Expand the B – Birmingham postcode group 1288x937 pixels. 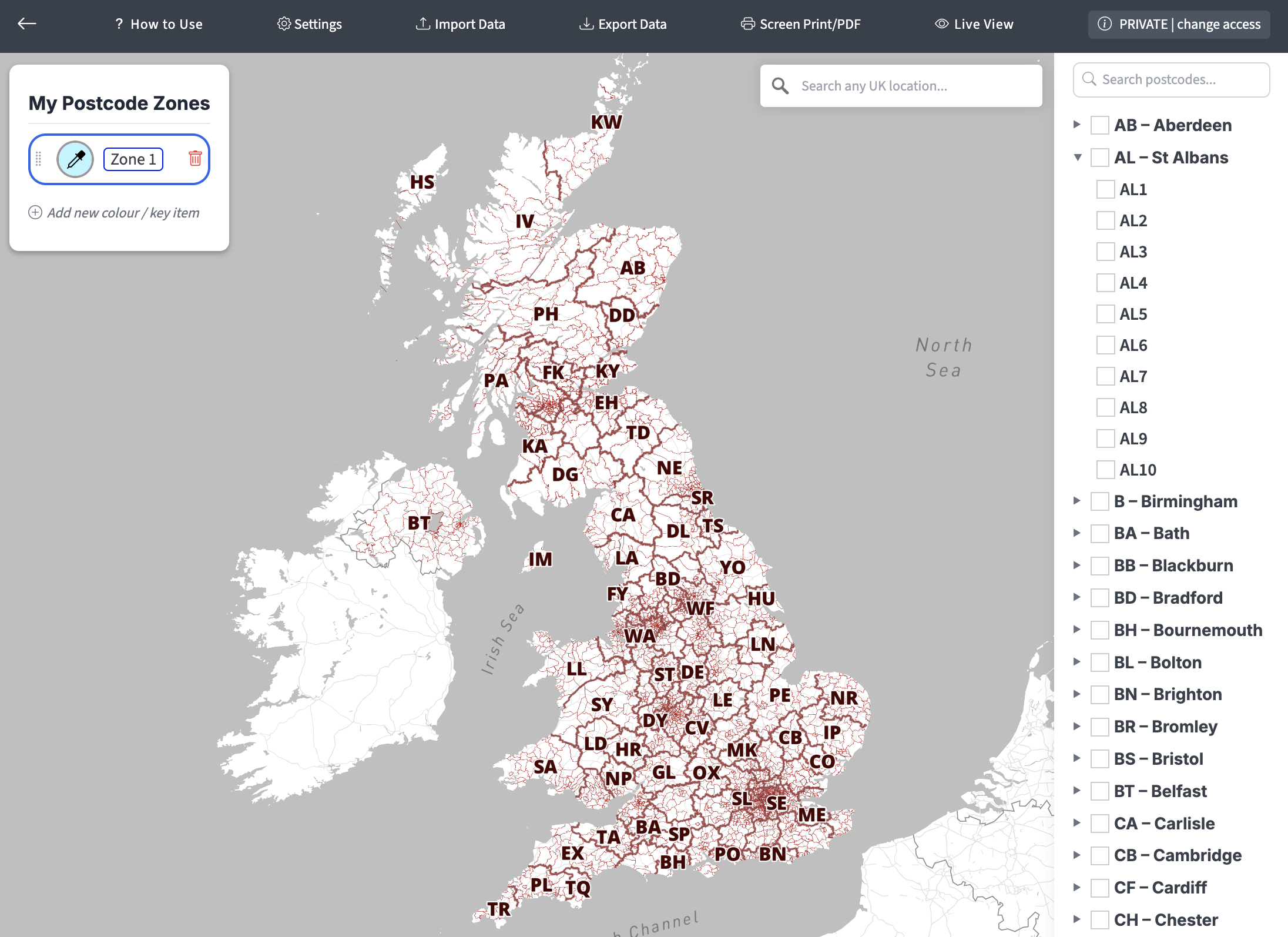point(1077,501)
